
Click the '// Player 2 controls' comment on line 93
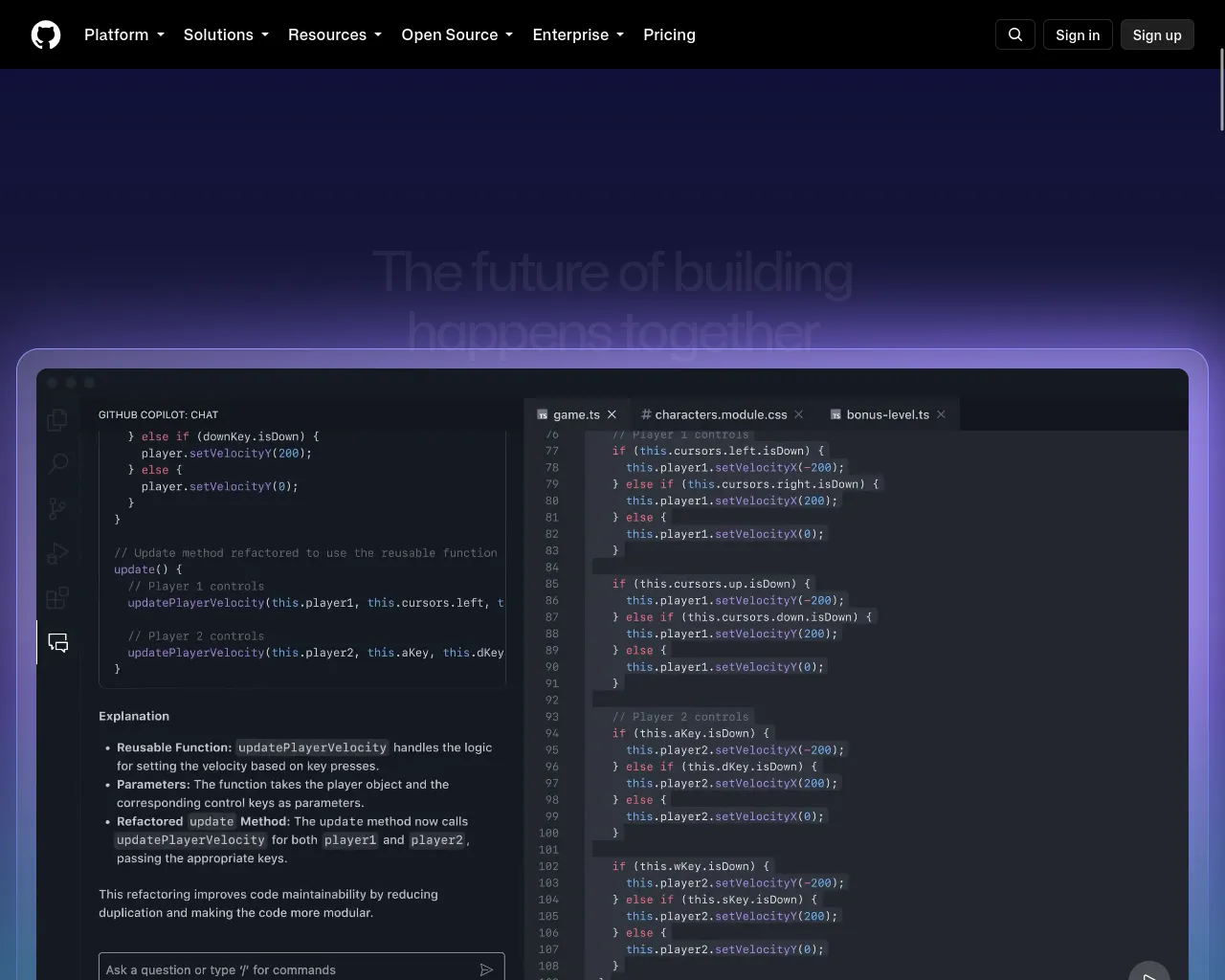coord(680,717)
